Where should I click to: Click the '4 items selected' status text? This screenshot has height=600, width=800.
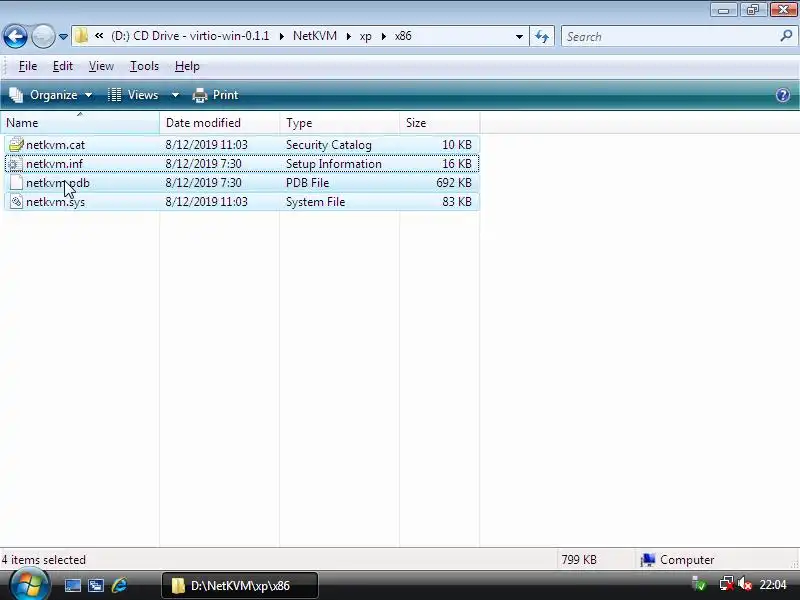pyautogui.click(x=43, y=560)
